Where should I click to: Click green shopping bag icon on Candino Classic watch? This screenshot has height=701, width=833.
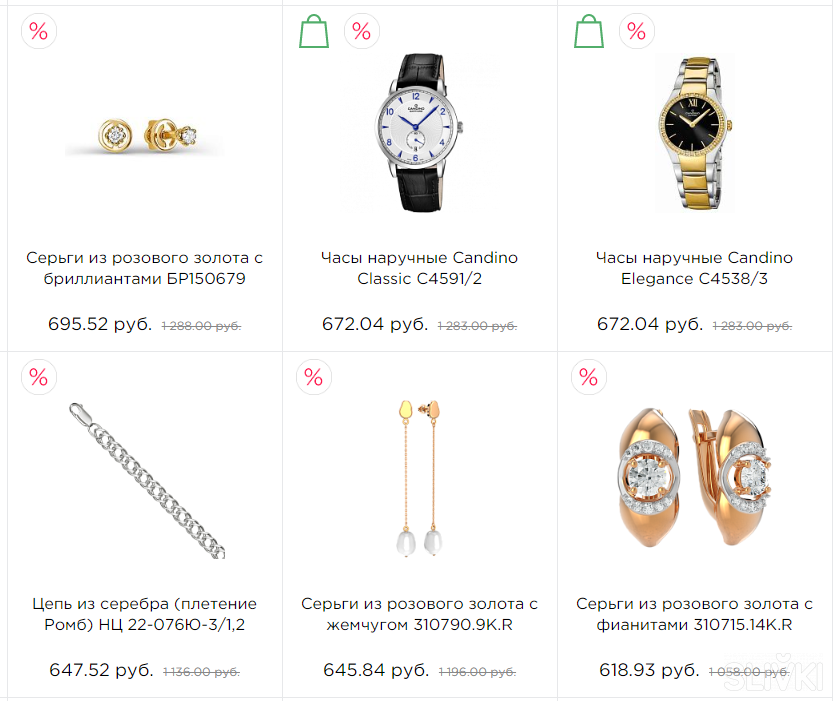[314, 31]
